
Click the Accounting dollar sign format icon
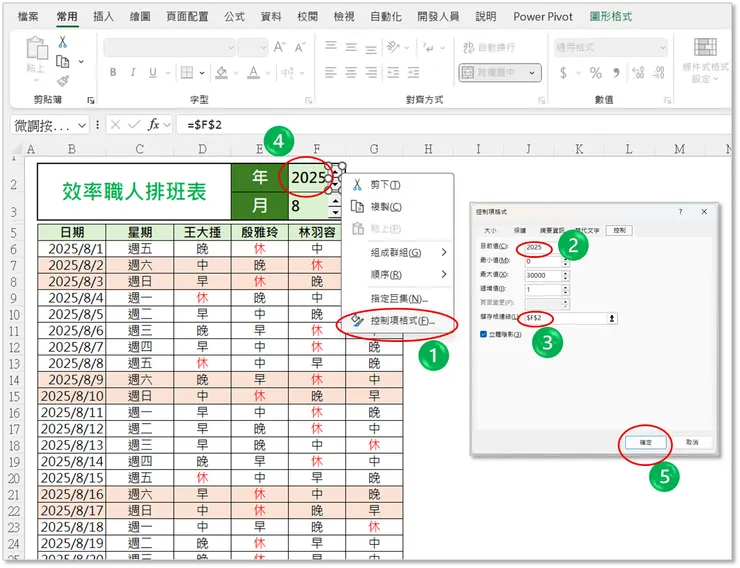pyautogui.click(x=563, y=73)
